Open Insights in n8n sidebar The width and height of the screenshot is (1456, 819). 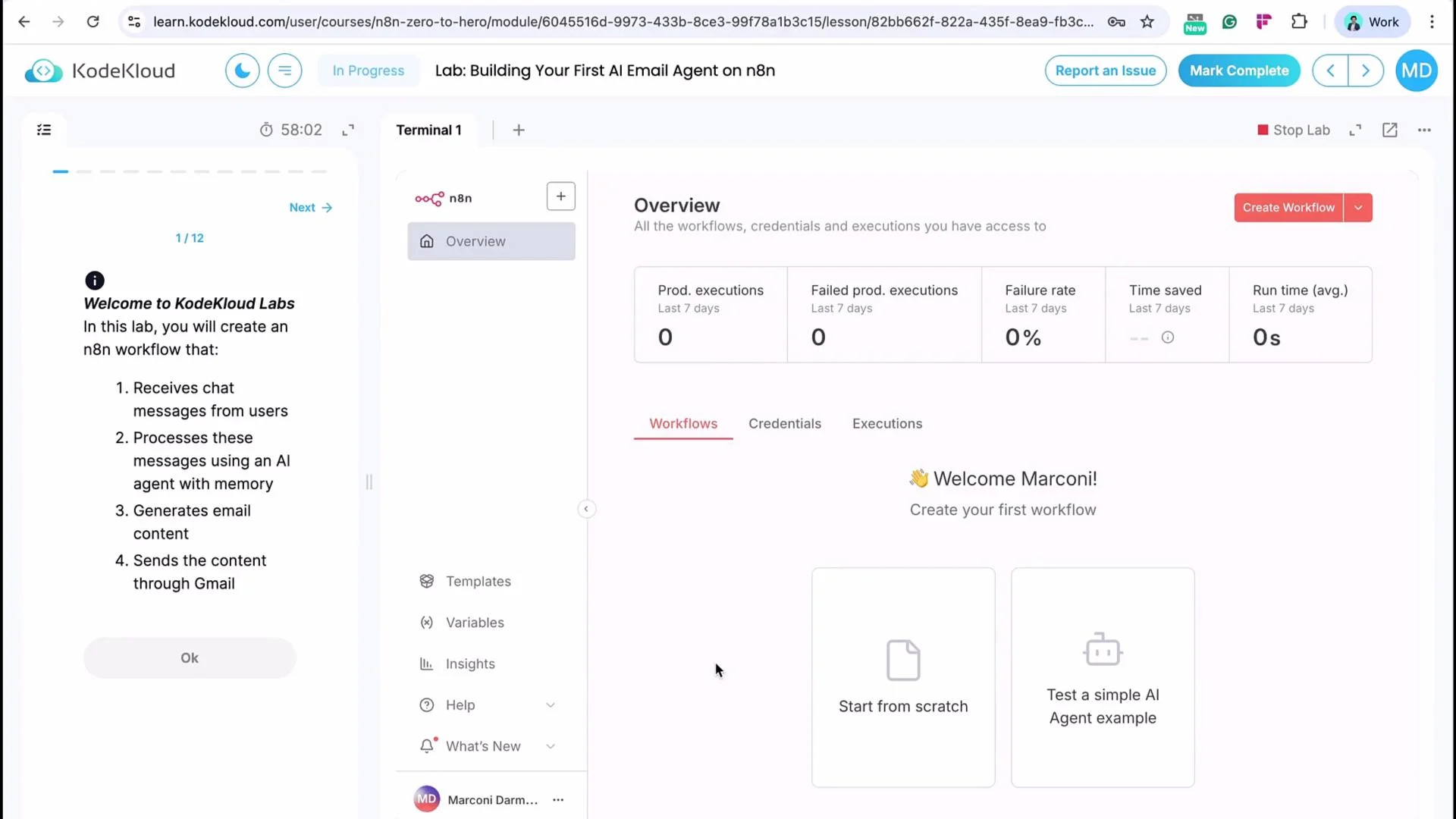[x=470, y=664]
